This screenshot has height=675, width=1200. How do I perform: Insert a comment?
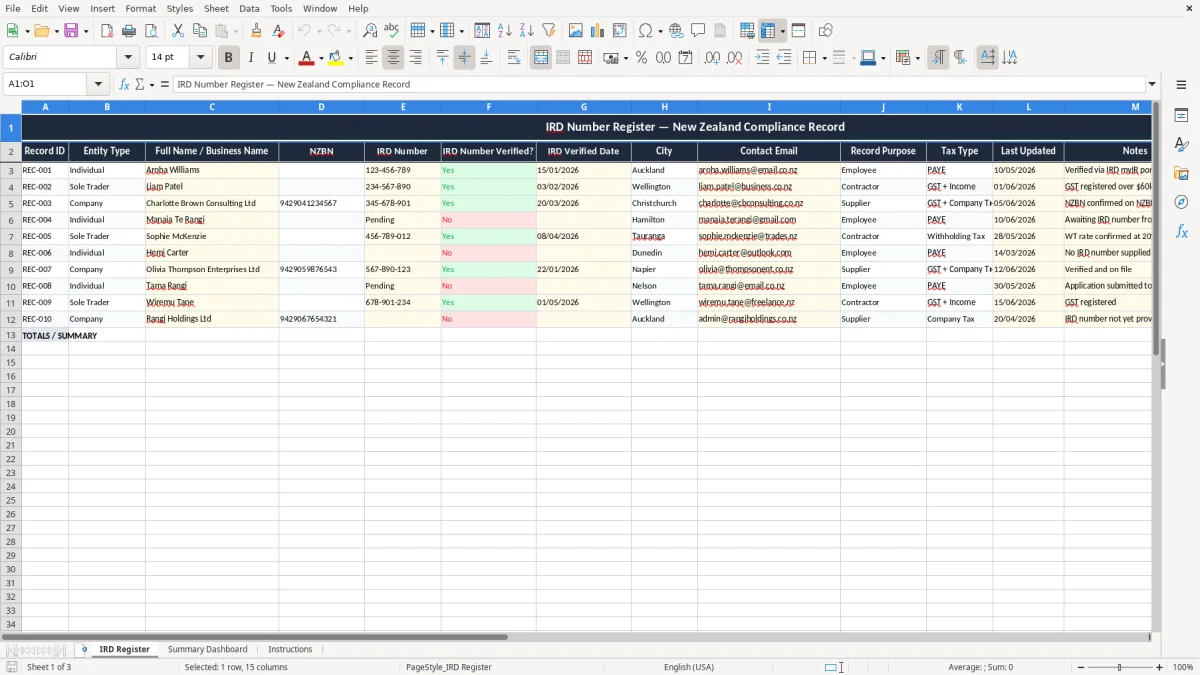(698, 31)
